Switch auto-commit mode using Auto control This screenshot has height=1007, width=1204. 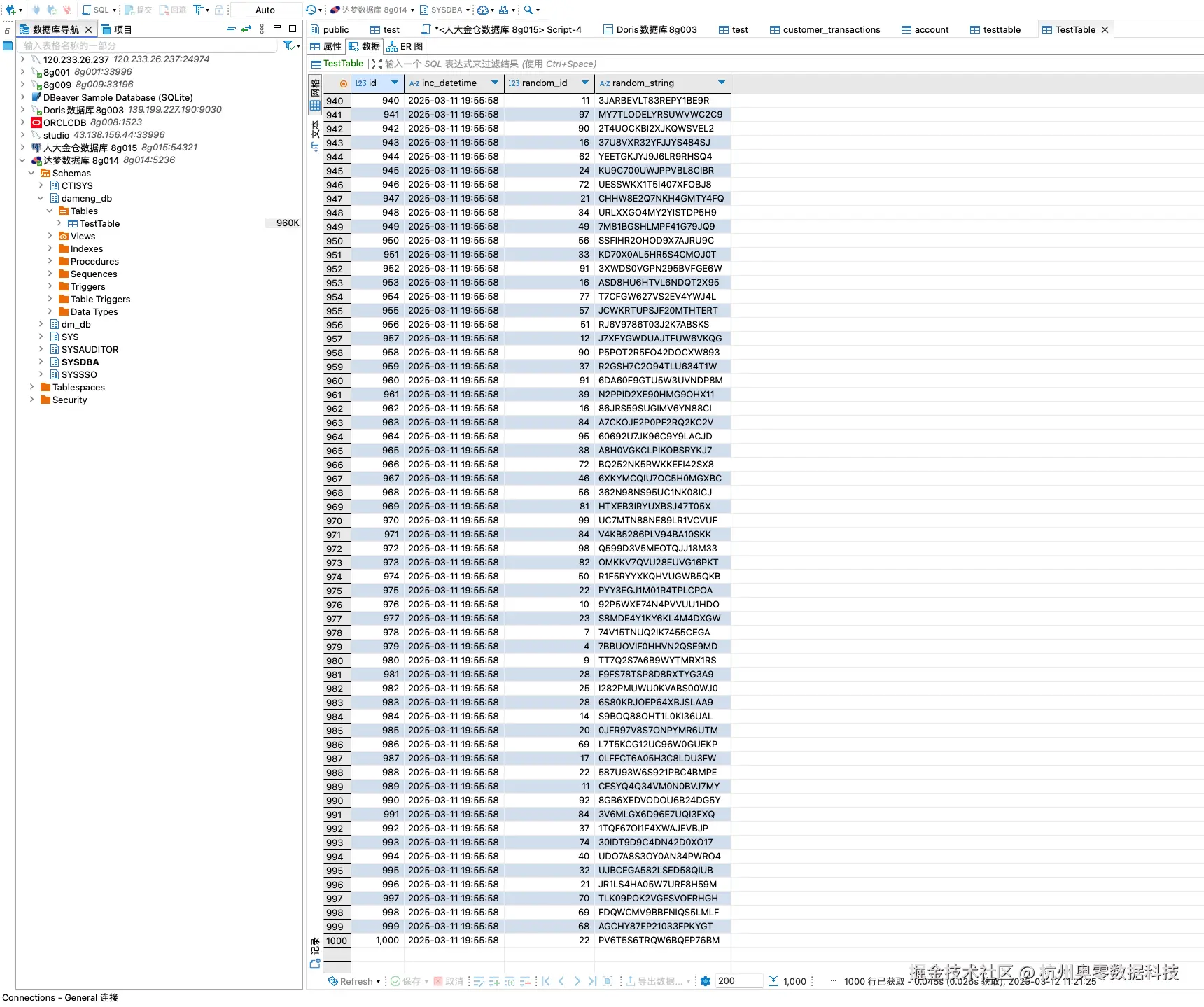point(265,10)
